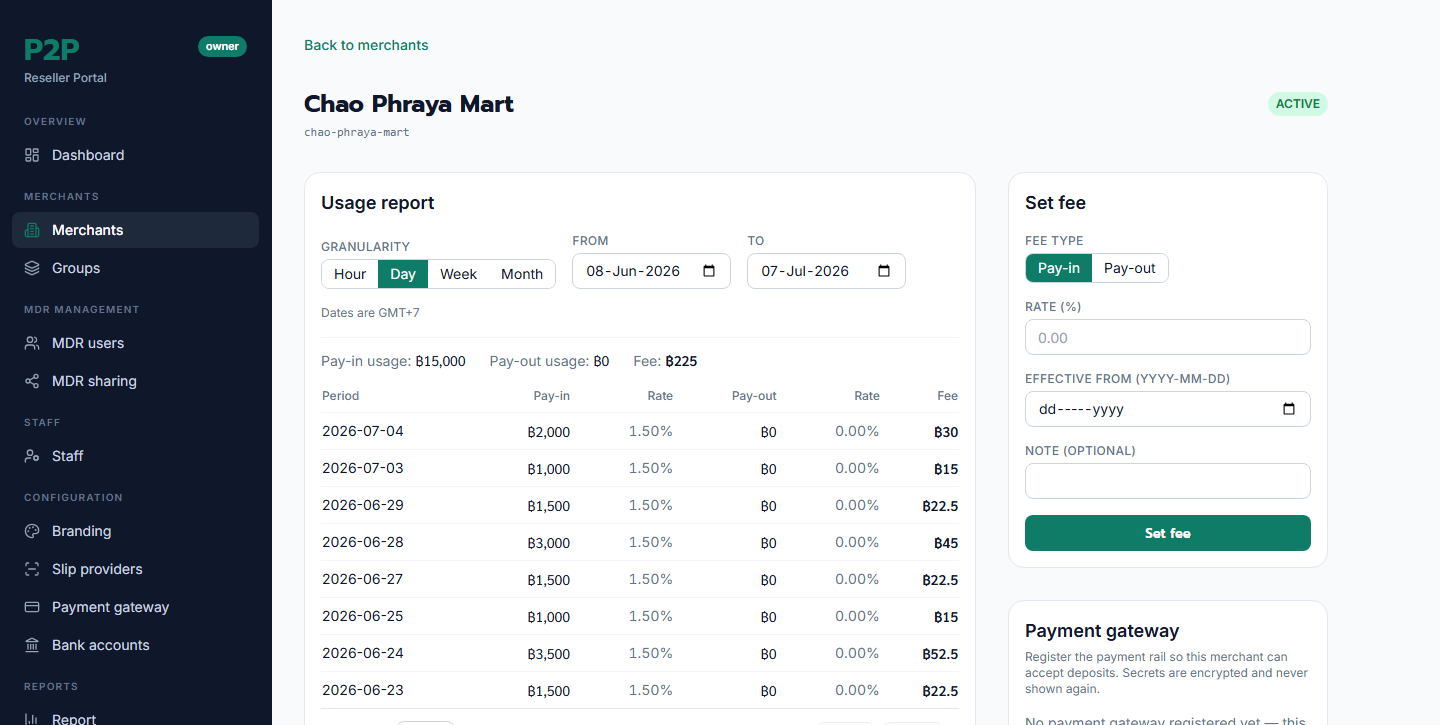Image resolution: width=1440 pixels, height=725 pixels.
Task: Click the To date field 07-Jul-2026
Action: (826, 271)
